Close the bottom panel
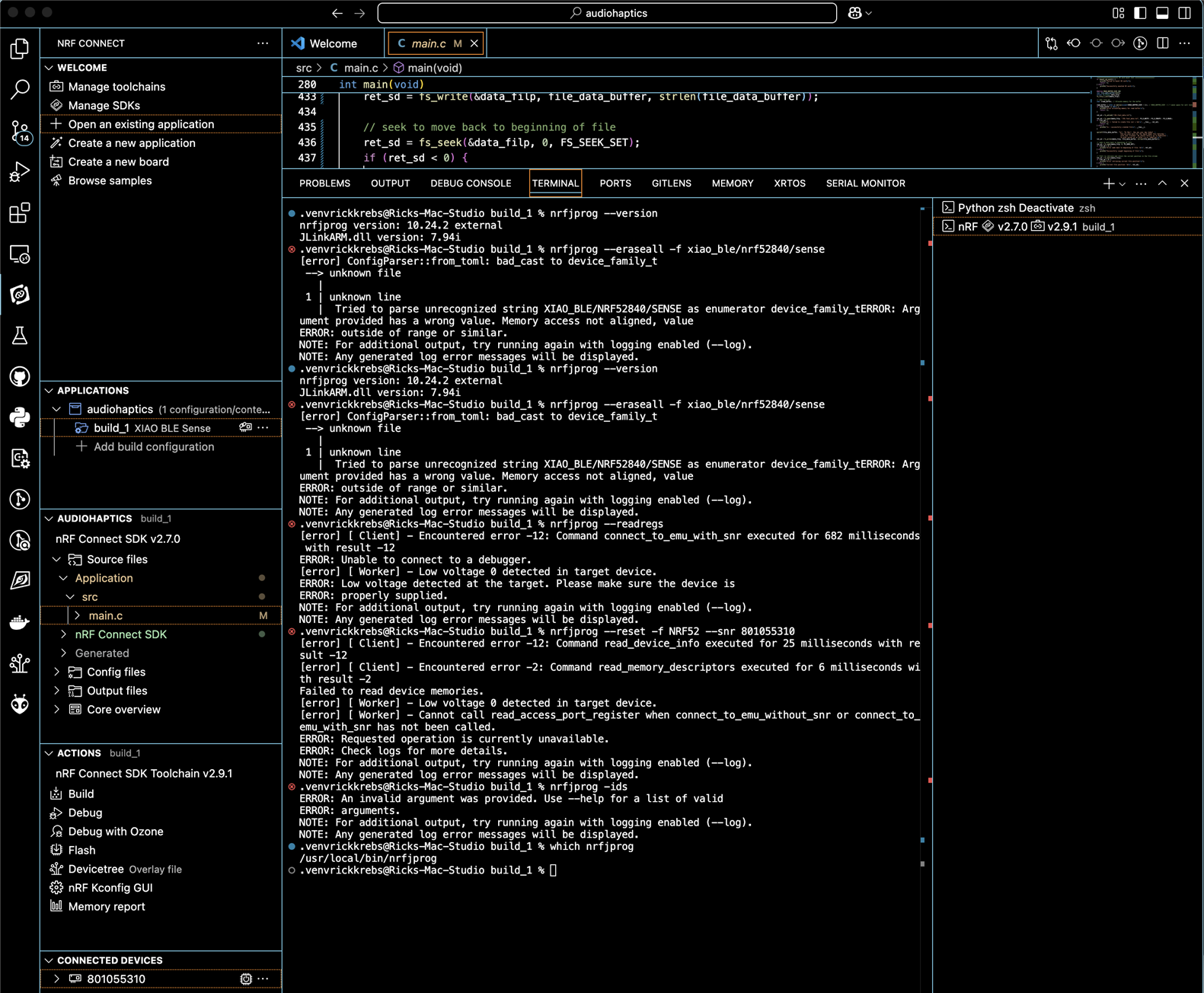 pos(1184,184)
